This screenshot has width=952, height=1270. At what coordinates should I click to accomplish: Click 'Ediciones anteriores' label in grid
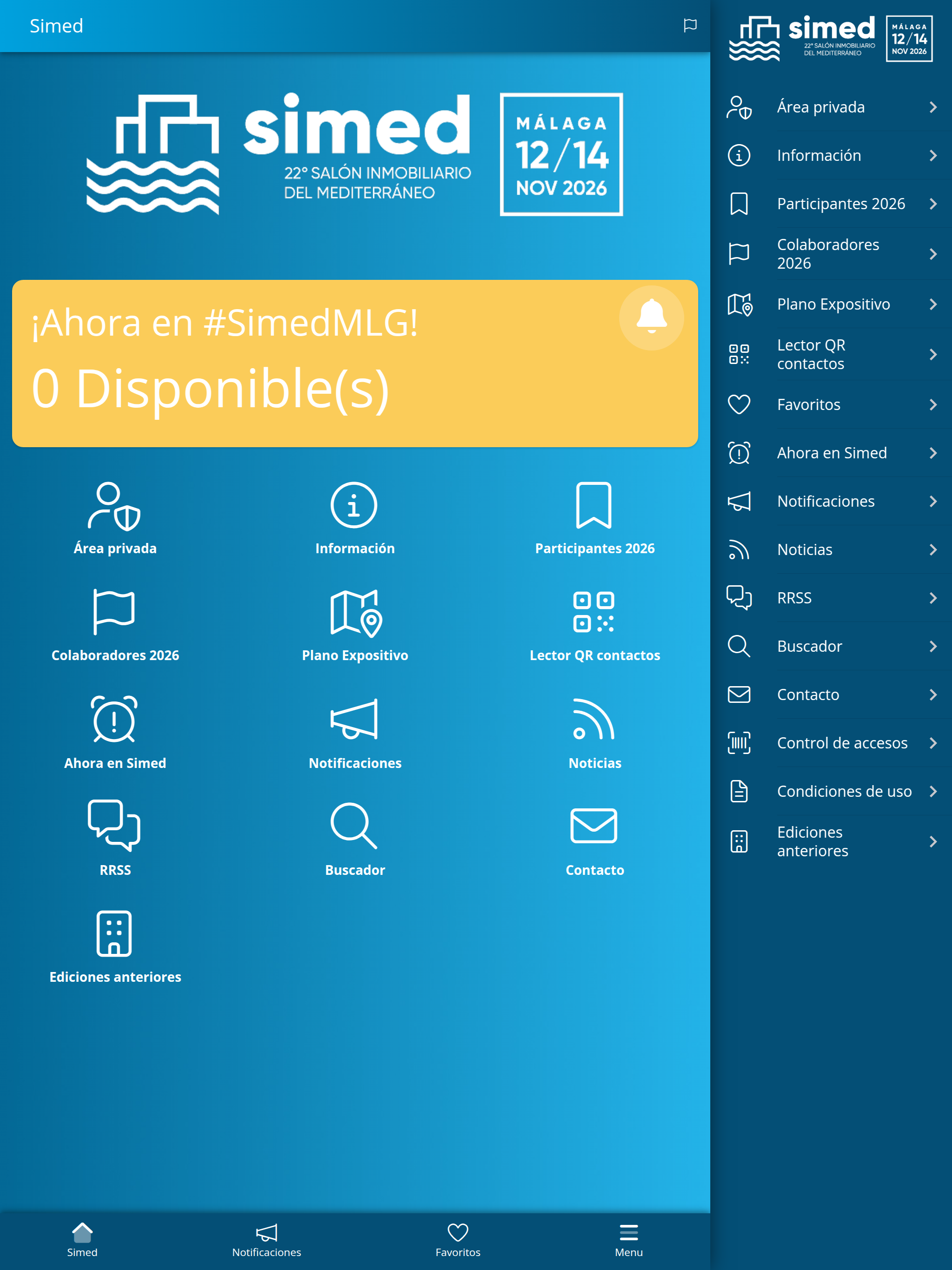tap(115, 977)
